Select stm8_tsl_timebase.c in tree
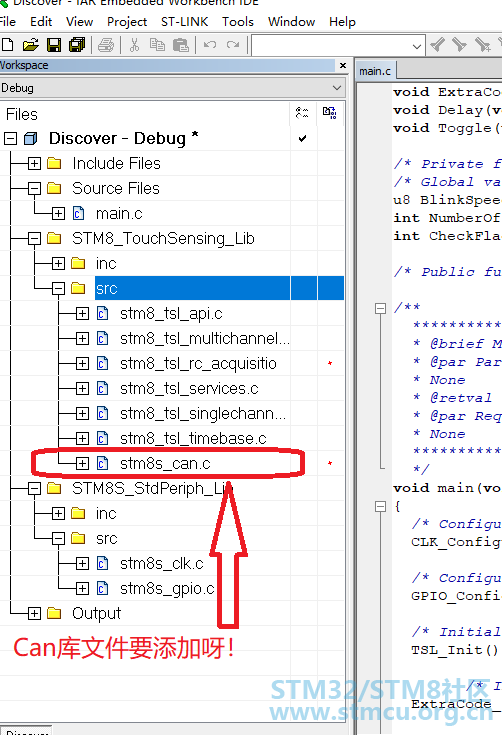502x735 pixels. coord(193,438)
